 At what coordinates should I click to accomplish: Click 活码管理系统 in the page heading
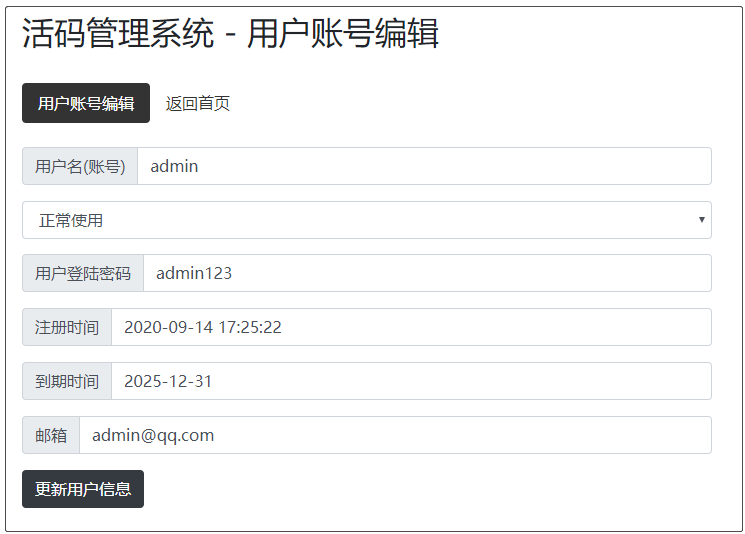[118, 34]
